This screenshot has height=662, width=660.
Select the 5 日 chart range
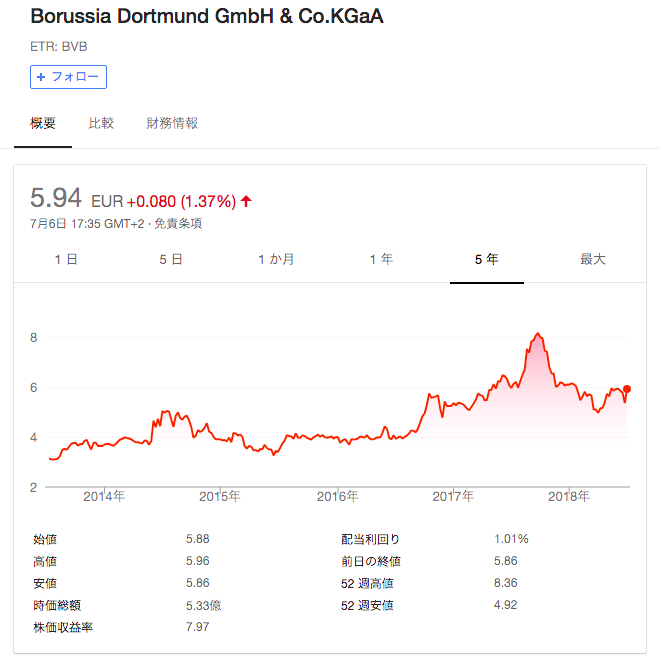(171, 259)
